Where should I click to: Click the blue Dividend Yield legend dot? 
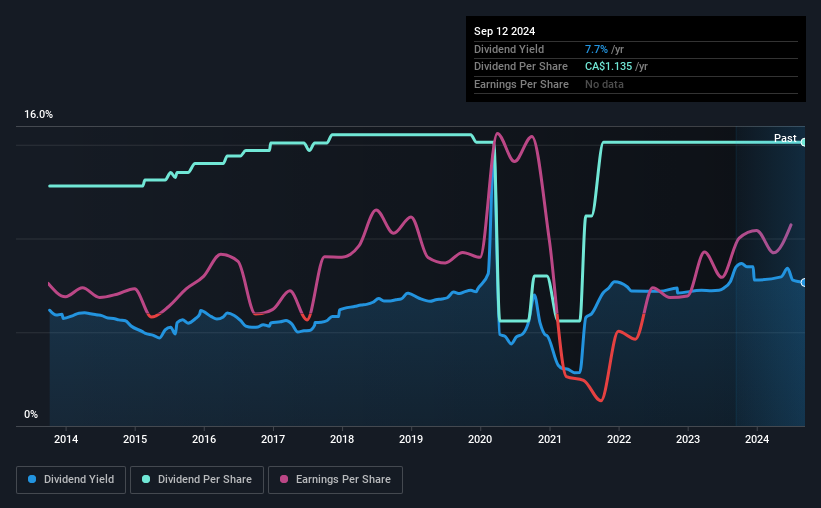32,479
